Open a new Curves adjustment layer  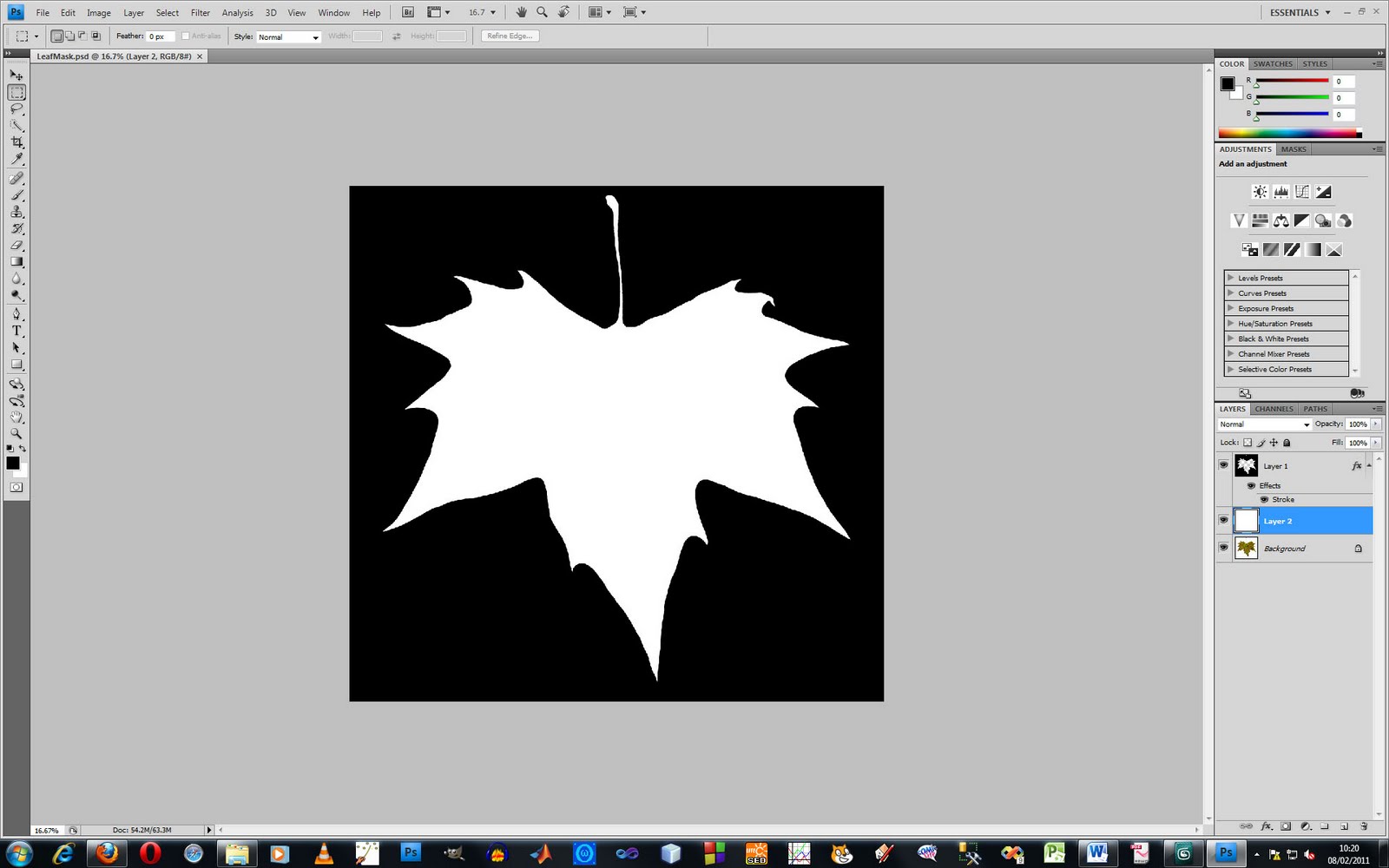pyautogui.click(x=1302, y=192)
